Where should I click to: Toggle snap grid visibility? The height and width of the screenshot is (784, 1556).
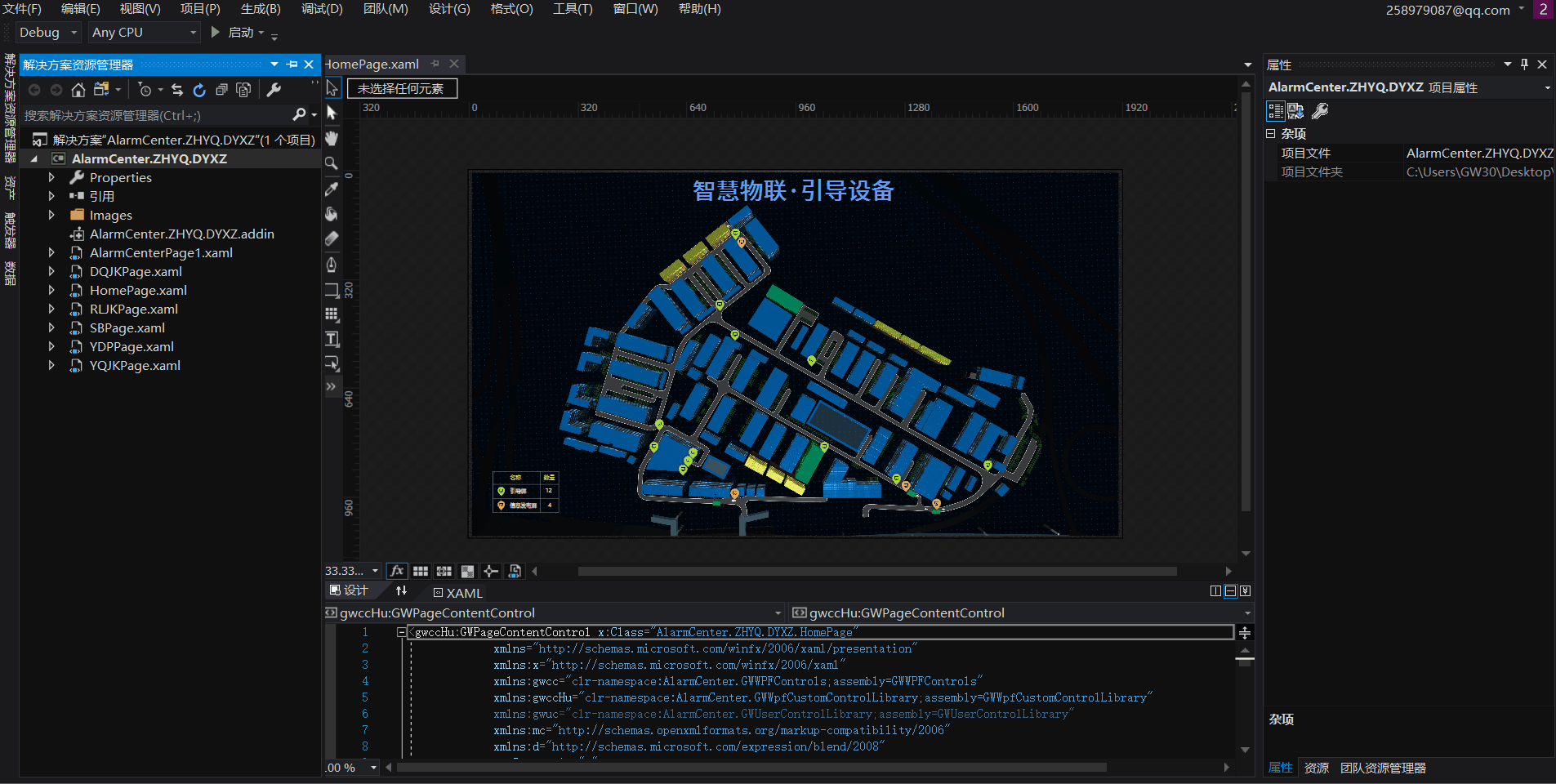(x=421, y=571)
